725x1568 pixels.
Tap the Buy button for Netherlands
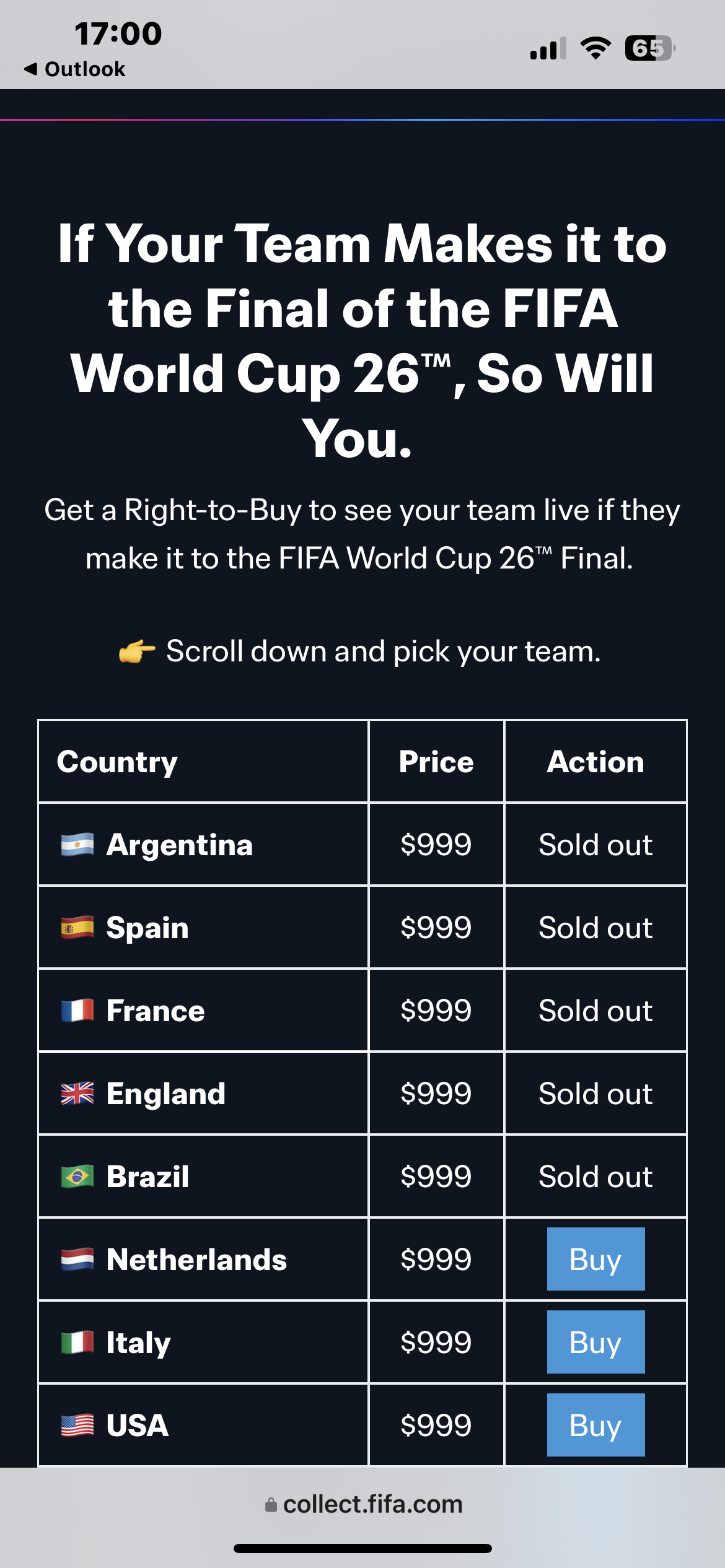595,1259
